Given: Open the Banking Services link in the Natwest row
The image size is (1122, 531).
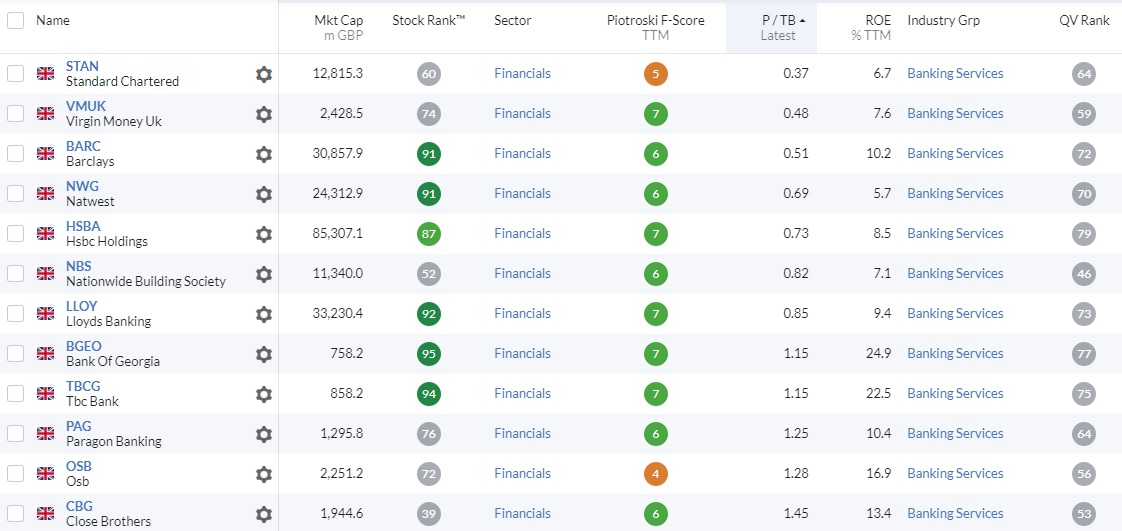Looking at the screenshot, I should pos(955,193).
